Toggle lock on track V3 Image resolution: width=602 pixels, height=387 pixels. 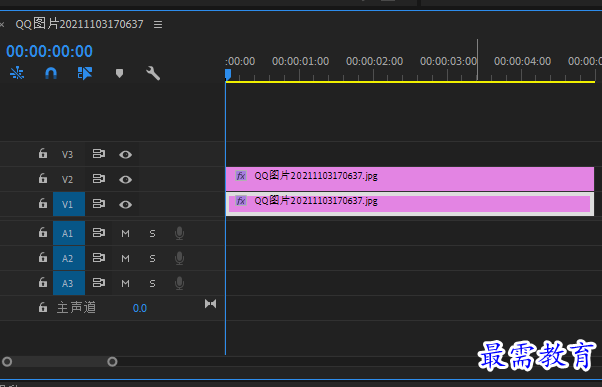[x=43, y=154]
